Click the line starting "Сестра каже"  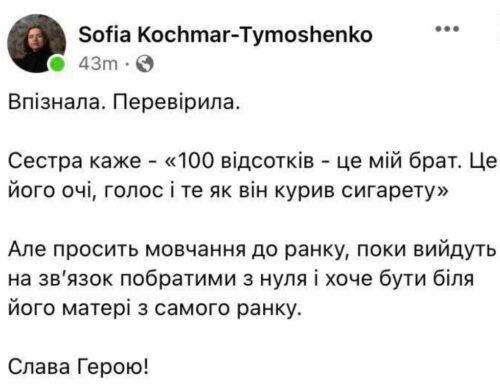click(252, 162)
